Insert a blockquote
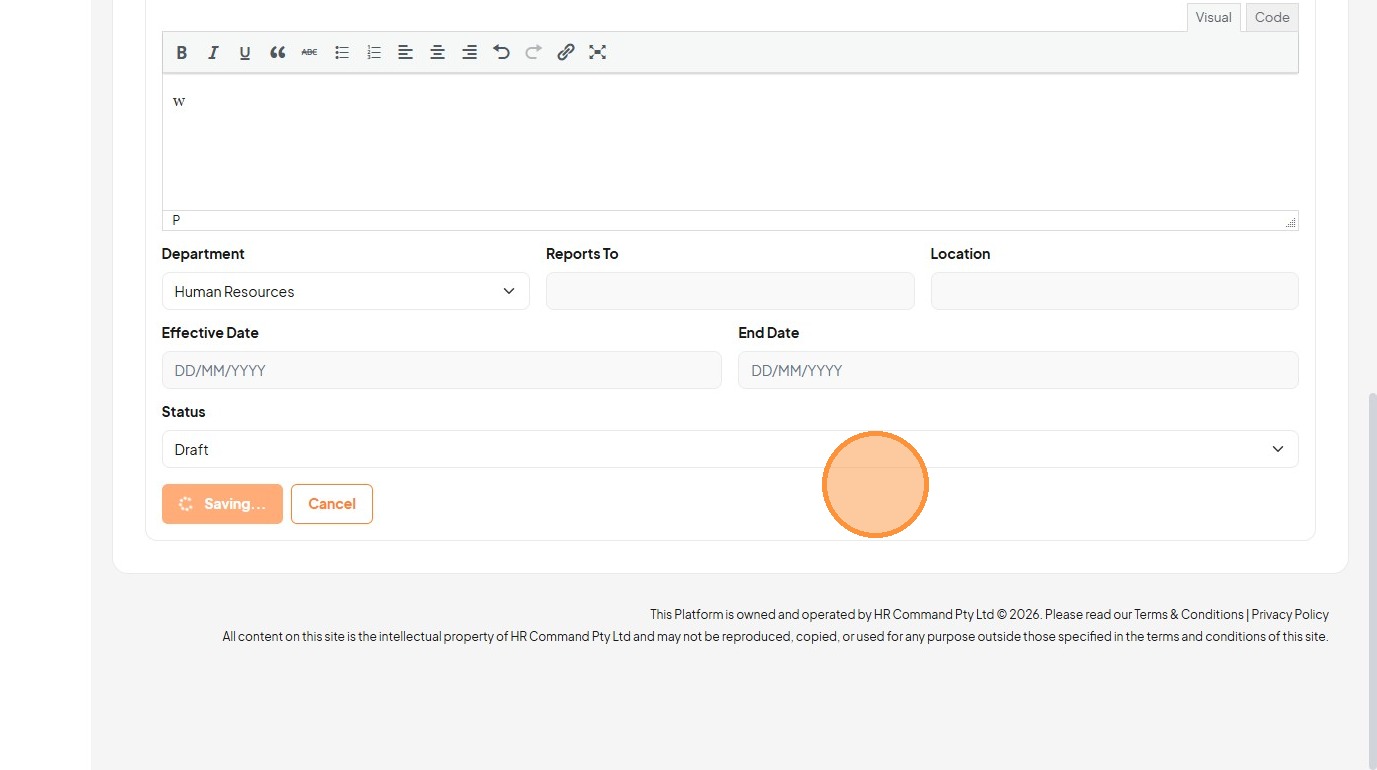 (x=277, y=53)
